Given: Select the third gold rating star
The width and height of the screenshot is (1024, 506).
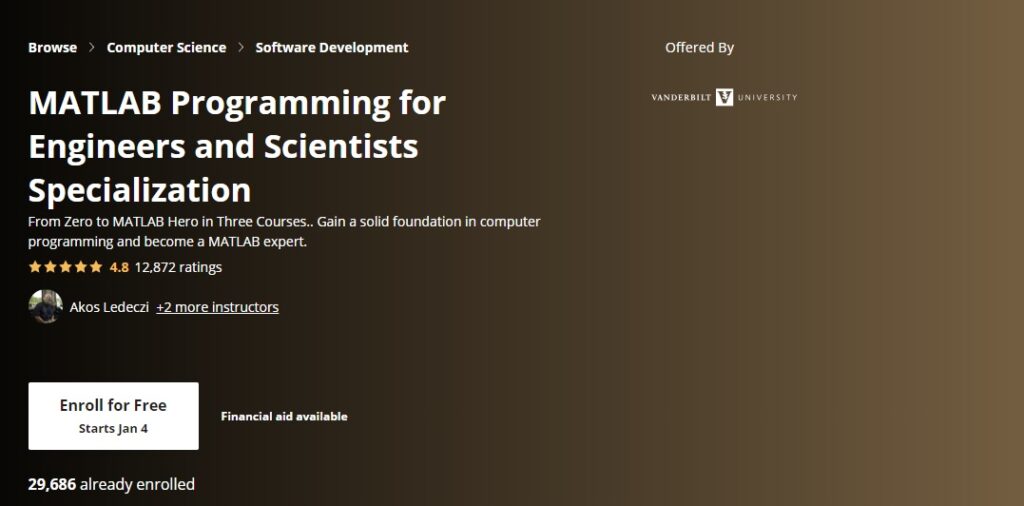Looking at the screenshot, I should [65, 267].
